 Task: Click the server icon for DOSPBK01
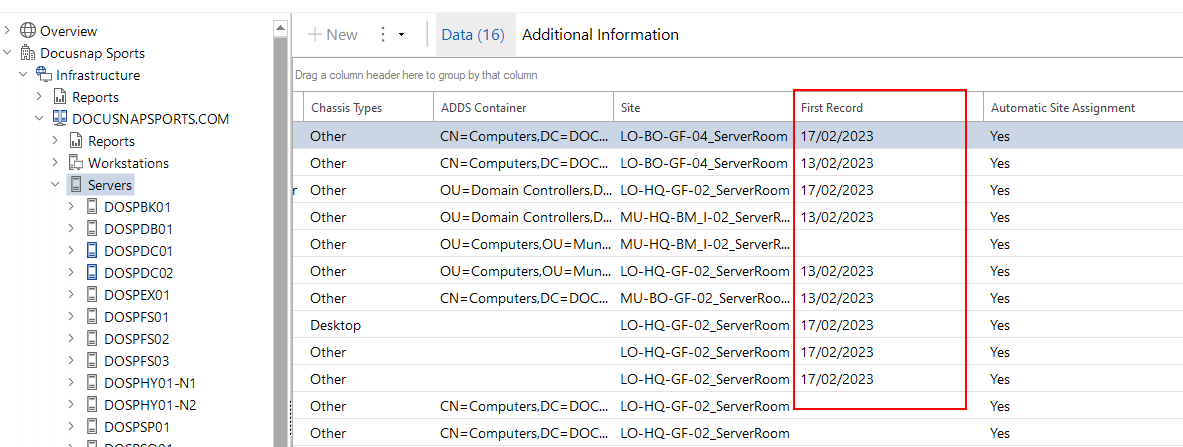click(92, 206)
